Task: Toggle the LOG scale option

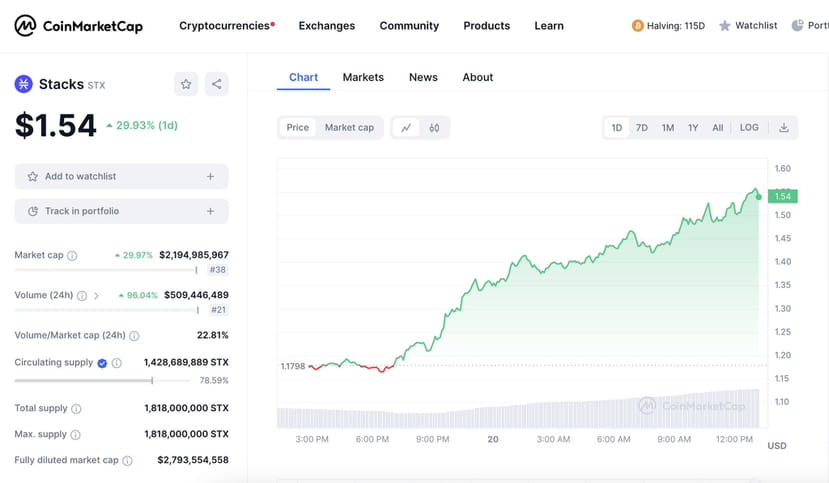Action: tap(749, 128)
